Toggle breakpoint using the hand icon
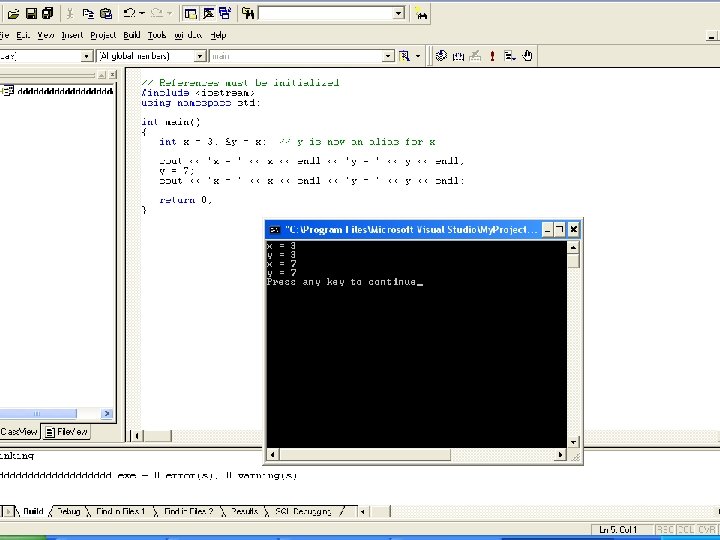 [x=528, y=56]
